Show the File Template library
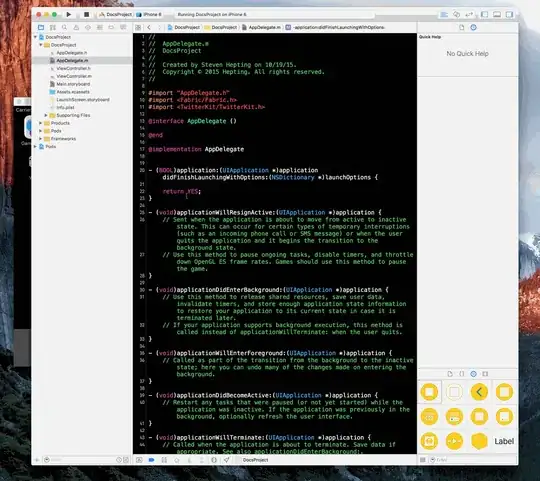This screenshot has width=540, height=481. [x=450, y=374]
